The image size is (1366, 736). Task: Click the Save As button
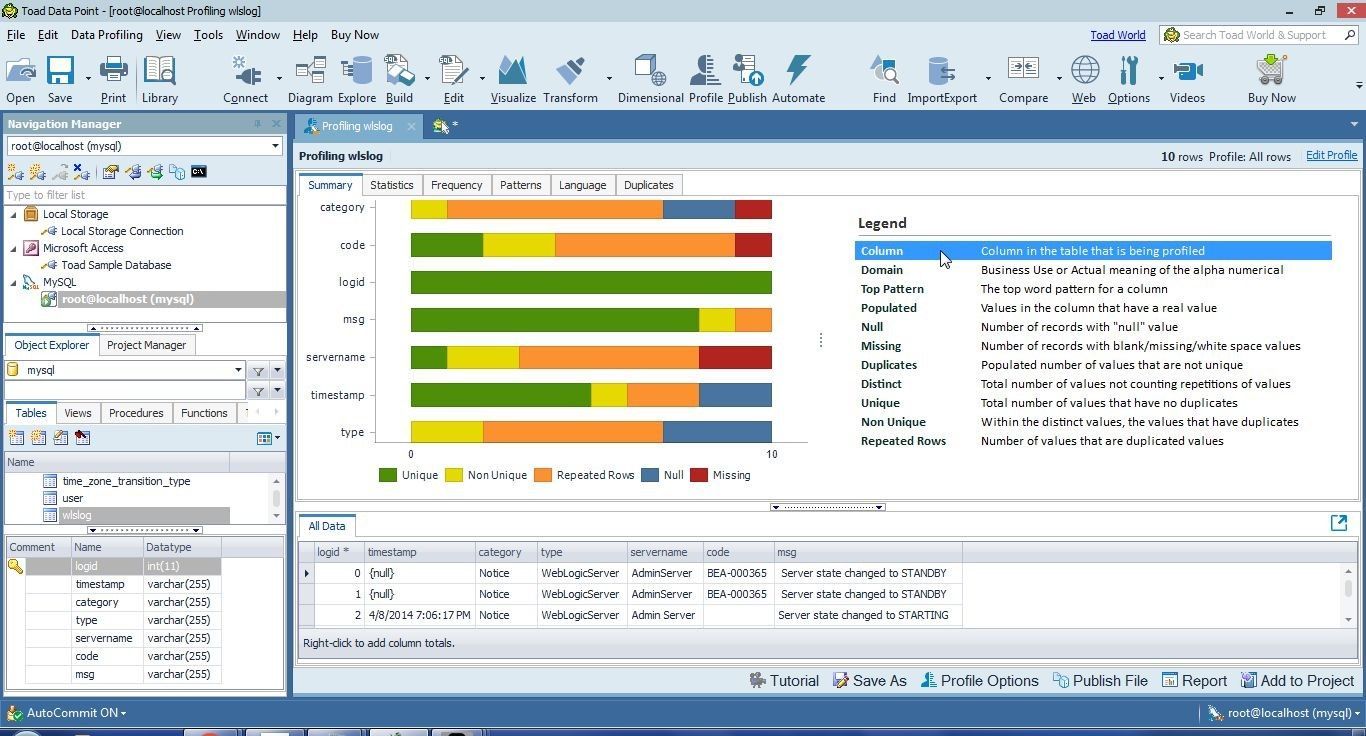pyautogui.click(x=869, y=681)
